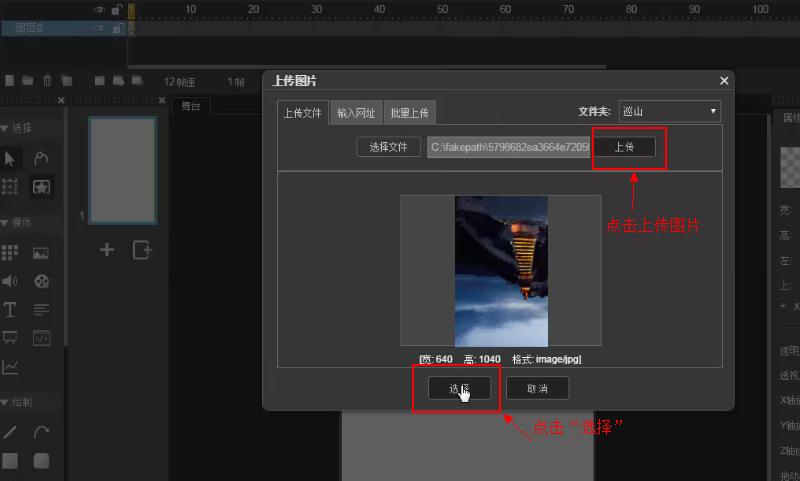Toggle the lock icon on layer 图层0

tap(117, 29)
